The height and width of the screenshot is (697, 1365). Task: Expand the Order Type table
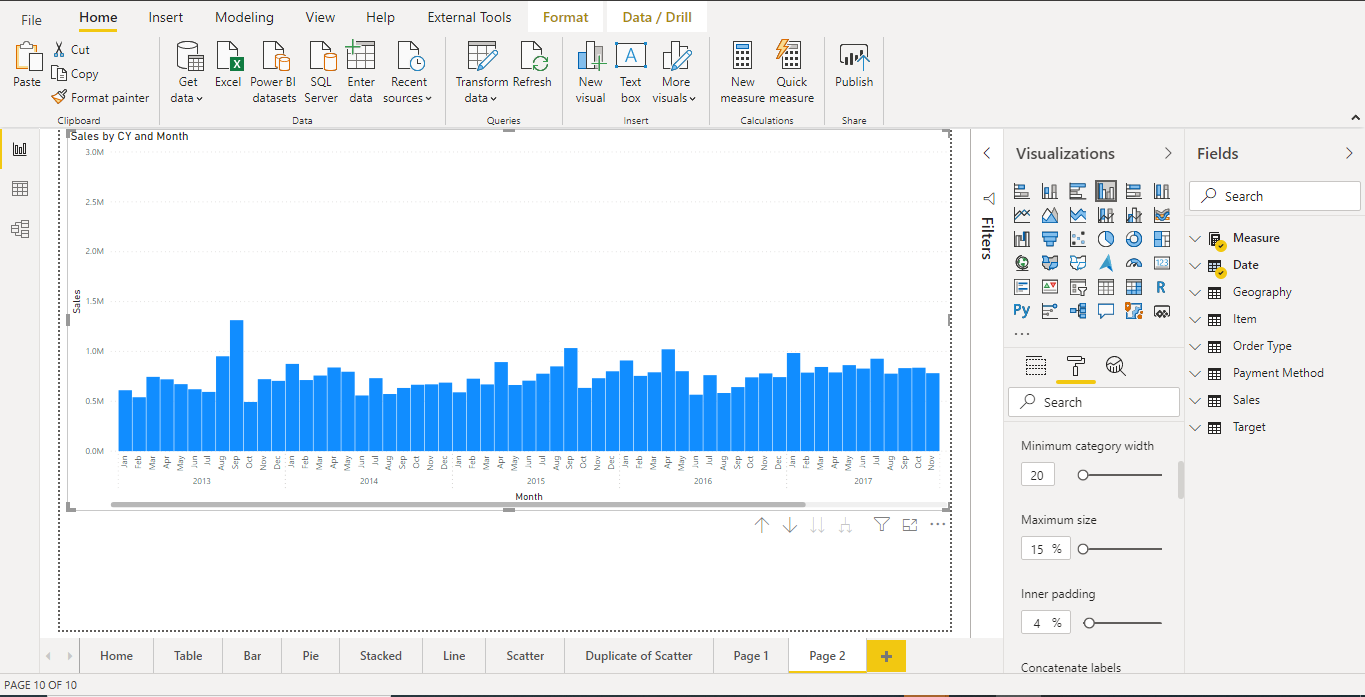pos(1195,346)
